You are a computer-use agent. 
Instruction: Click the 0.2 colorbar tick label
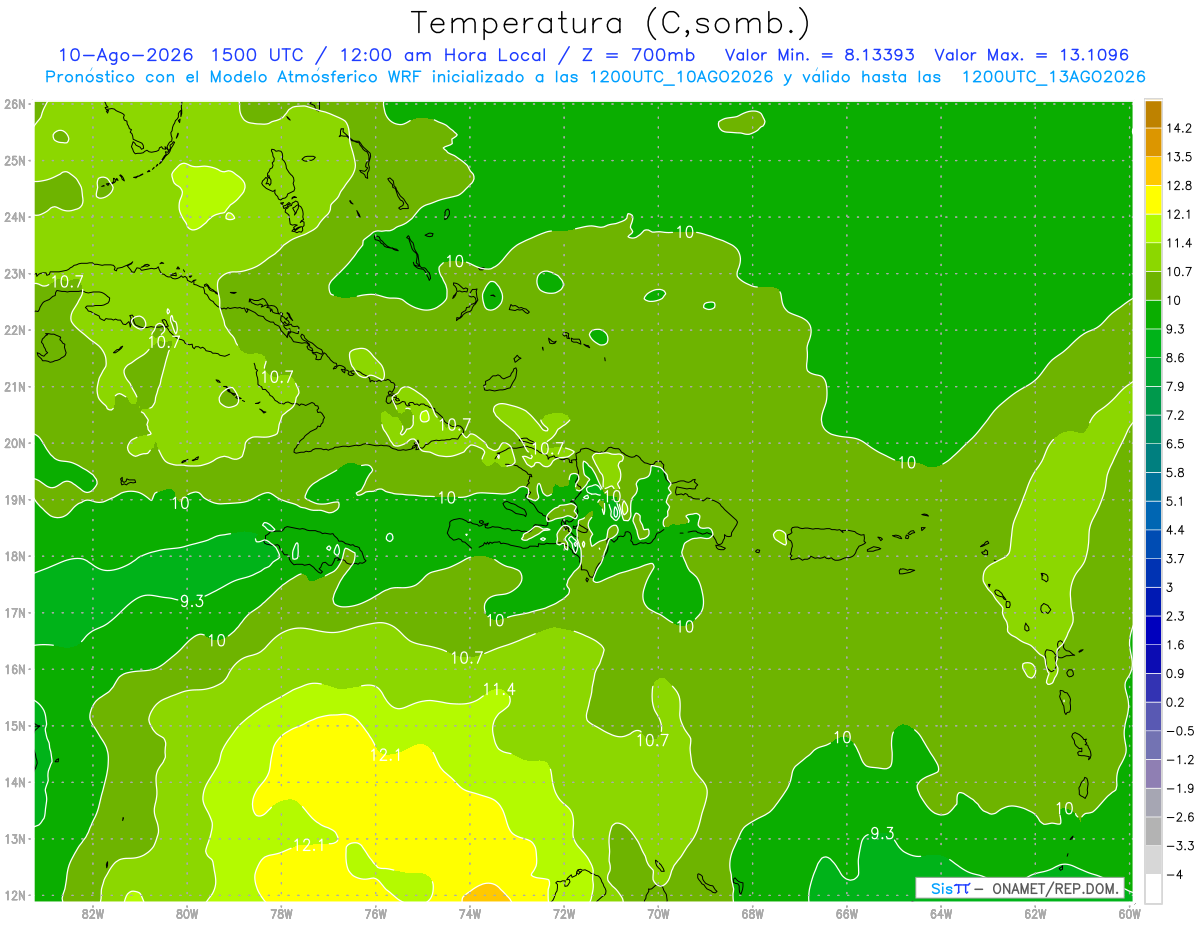1176,701
